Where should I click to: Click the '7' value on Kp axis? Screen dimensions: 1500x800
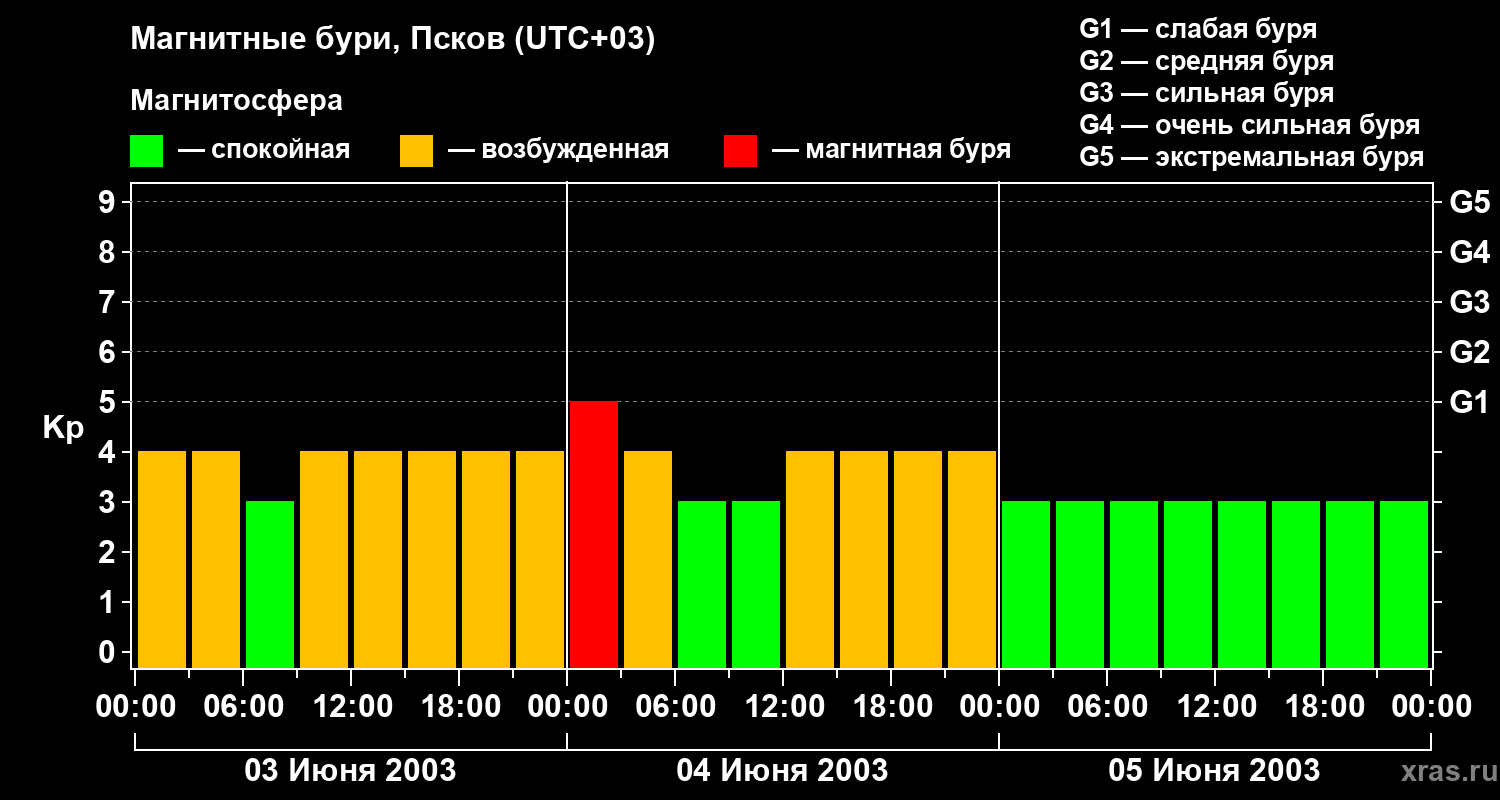(x=109, y=302)
